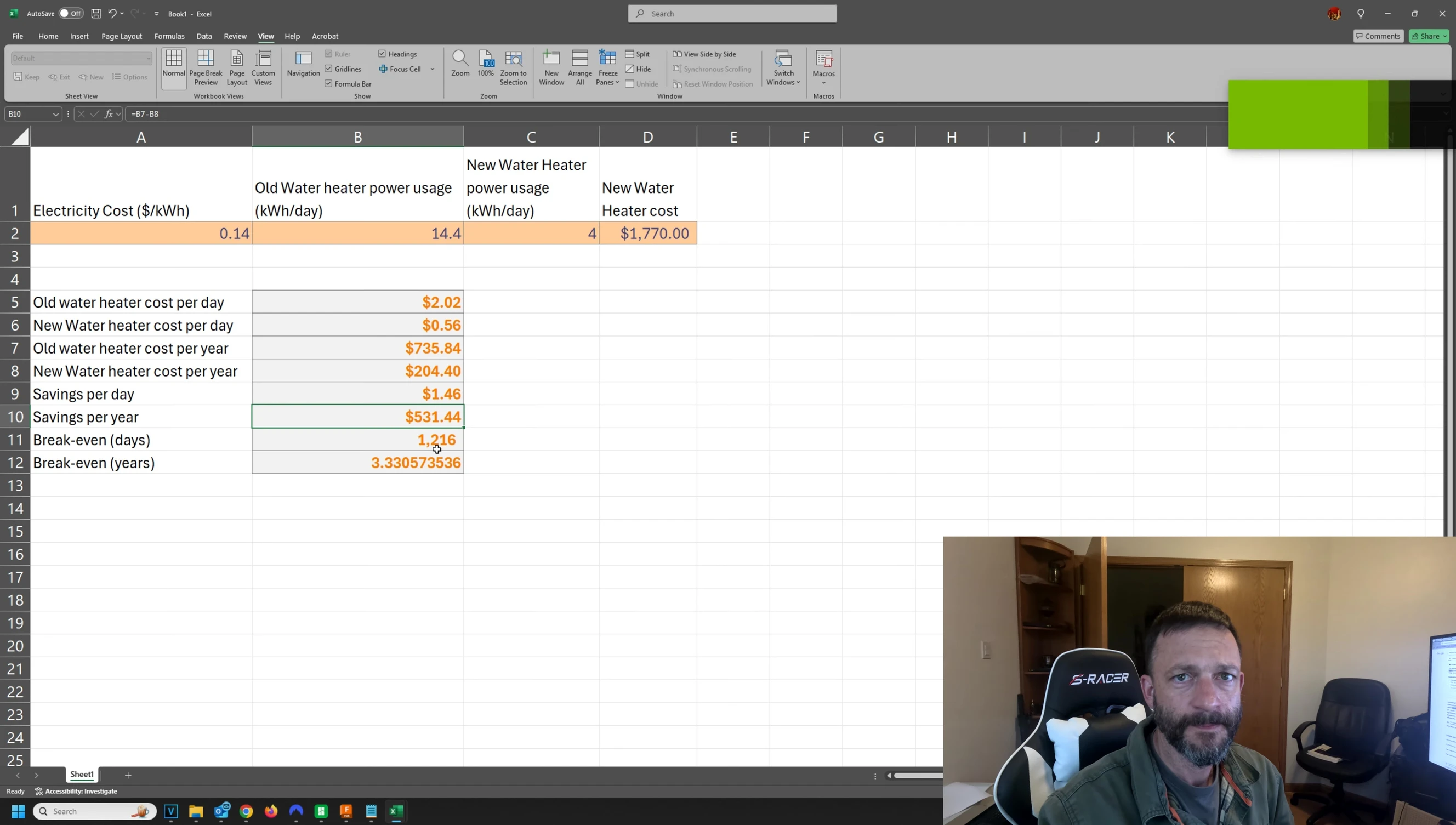This screenshot has width=1456, height=825.
Task: Select the 'Savings per day' label cell
Action: coord(141,394)
